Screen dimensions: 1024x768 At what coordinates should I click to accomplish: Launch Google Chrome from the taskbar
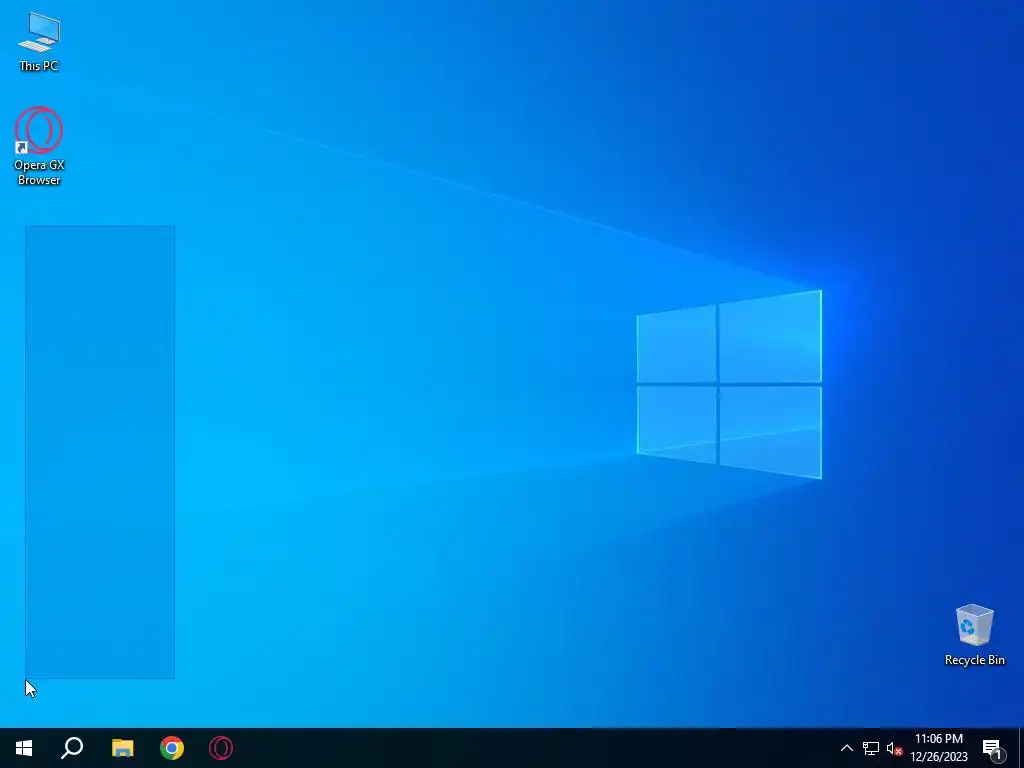coord(172,748)
